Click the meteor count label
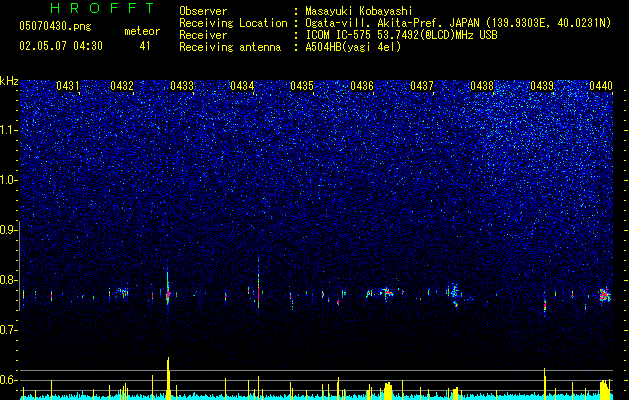The height and width of the screenshot is (400, 629). (142, 31)
